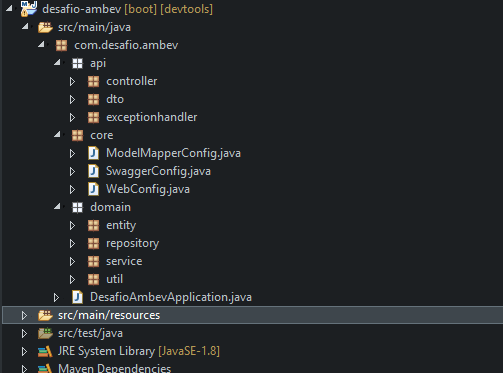Click the WebConfig.java file icon

[x=93, y=189]
